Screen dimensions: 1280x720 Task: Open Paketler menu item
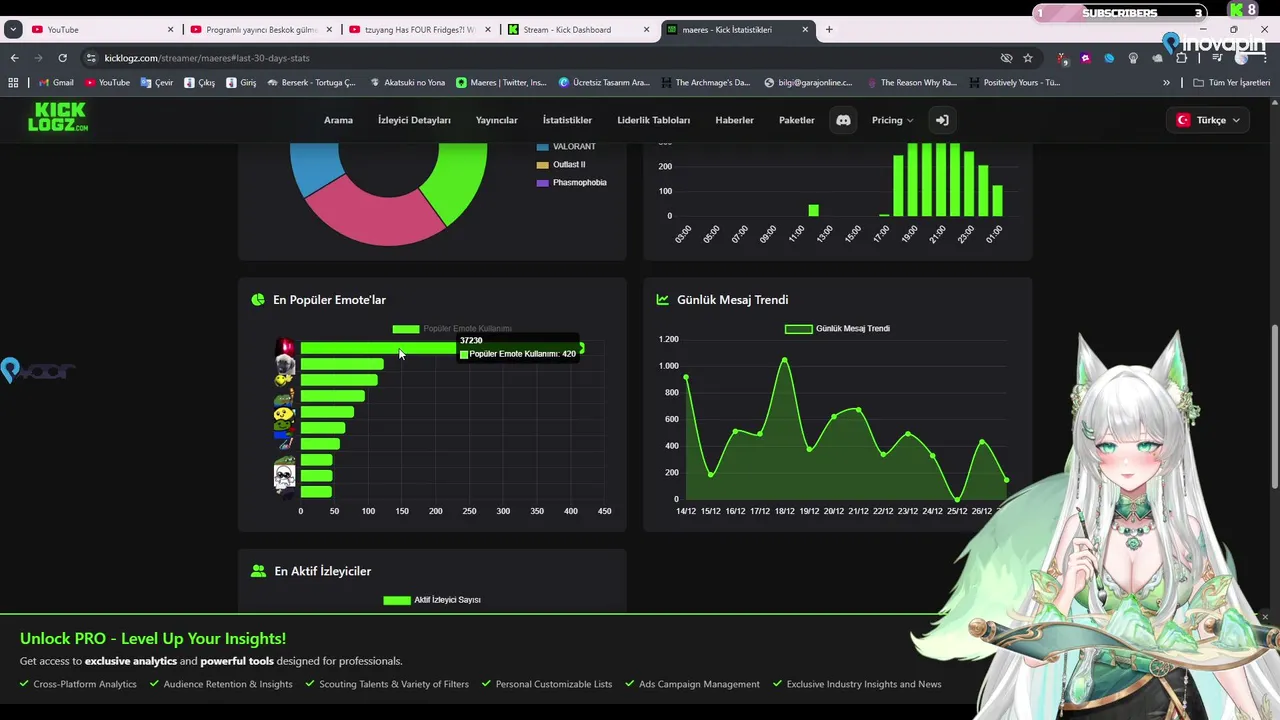tap(797, 120)
